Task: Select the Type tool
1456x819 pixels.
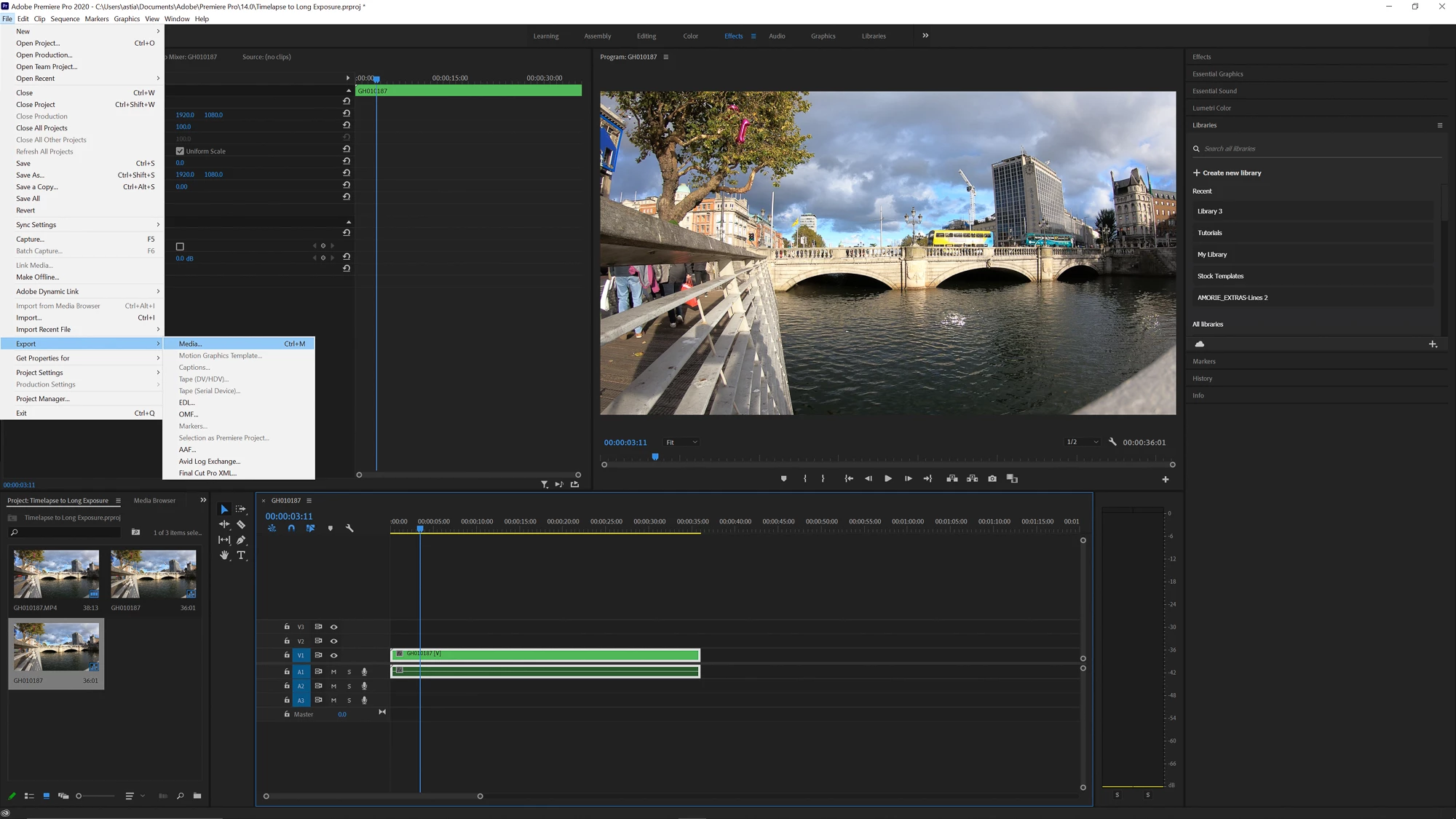Action: [241, 555]
